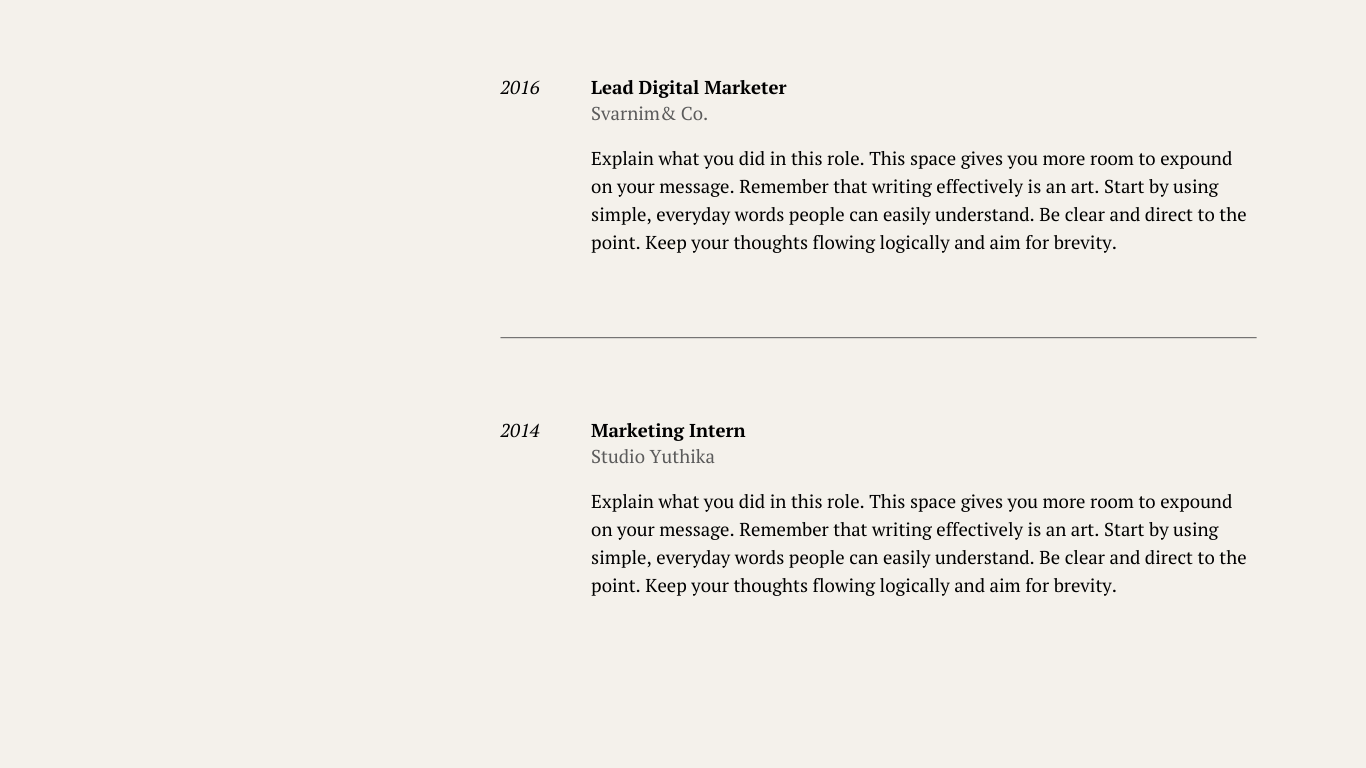Select the Lead Digital Marketer heading
The width and height of the screenshot is (1366, 768).
688,88
